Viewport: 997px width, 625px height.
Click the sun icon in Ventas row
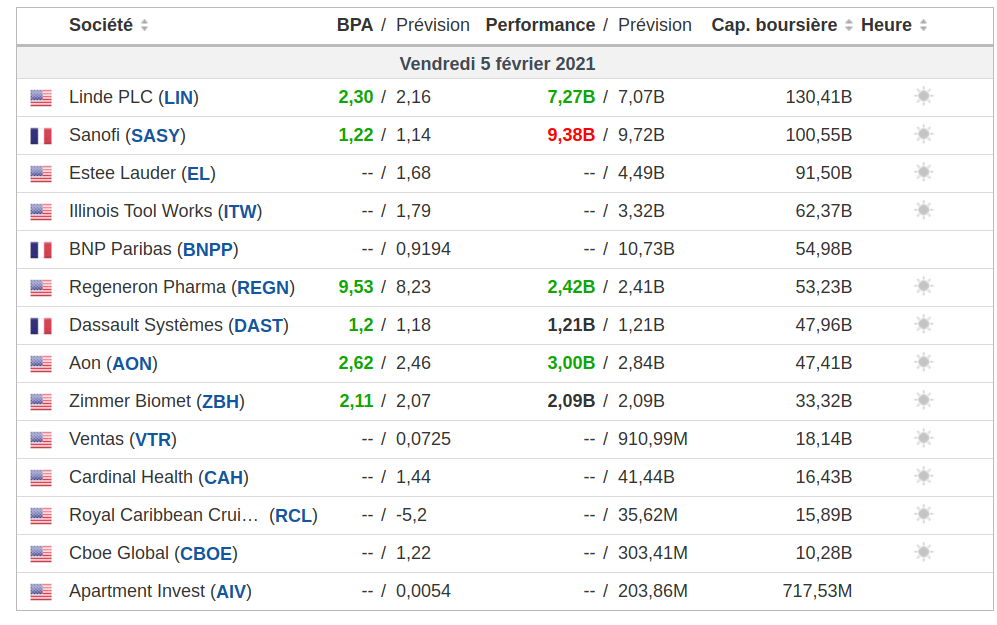tap(923, 438)
